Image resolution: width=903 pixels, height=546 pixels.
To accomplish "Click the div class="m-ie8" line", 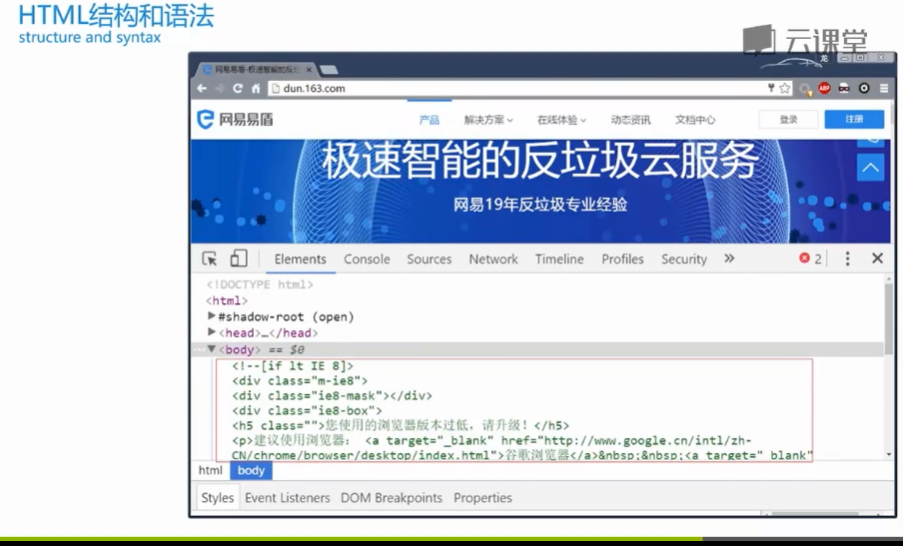I will pyautogui.click(x=299, y=381).
